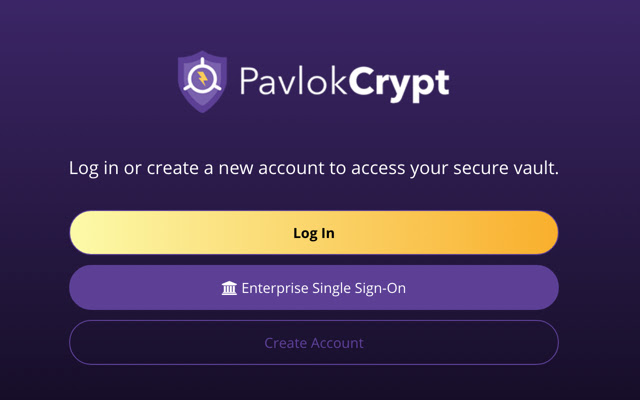
Task: Click the lightning bolt inside the shield
Action: click(204, 76)
